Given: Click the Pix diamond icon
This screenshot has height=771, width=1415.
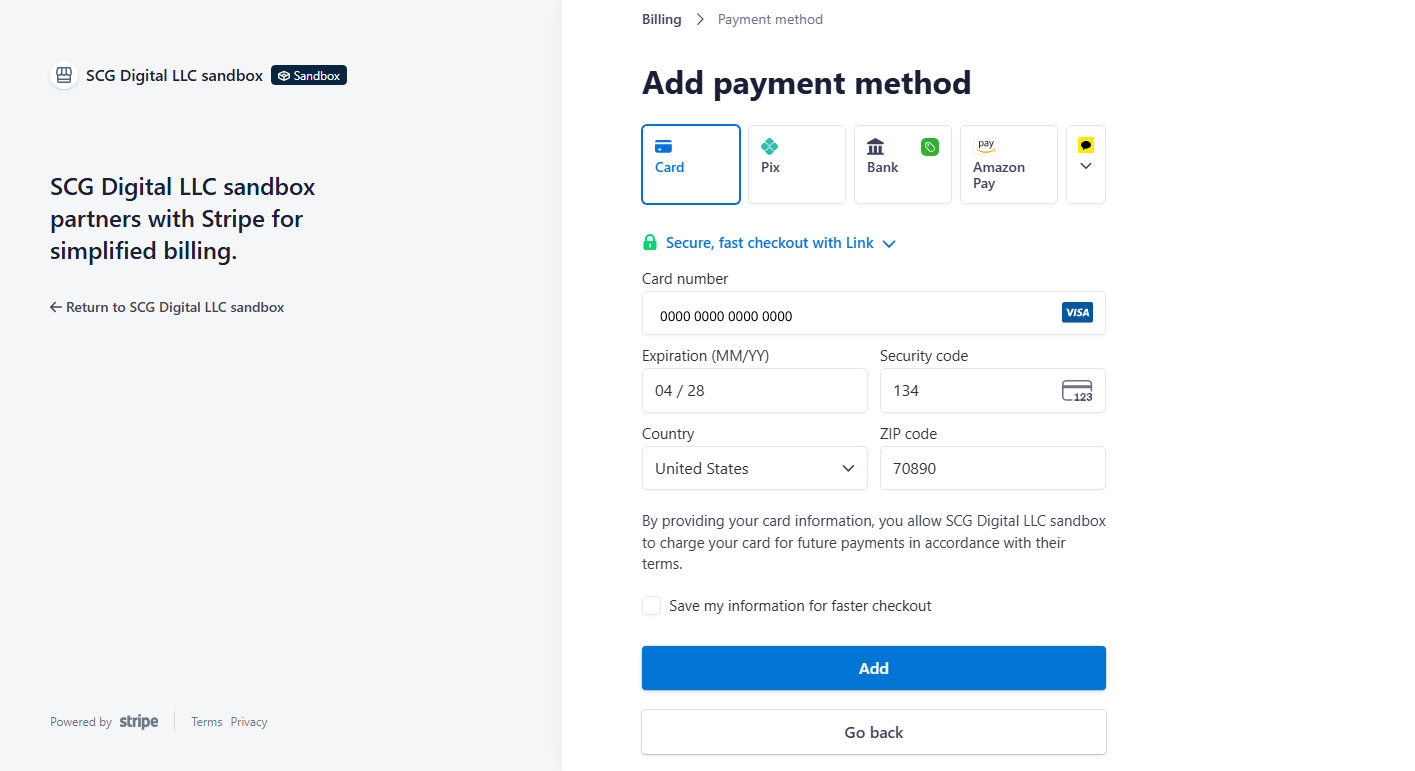Looking at the screenshot, I should (x=770, y=147).
